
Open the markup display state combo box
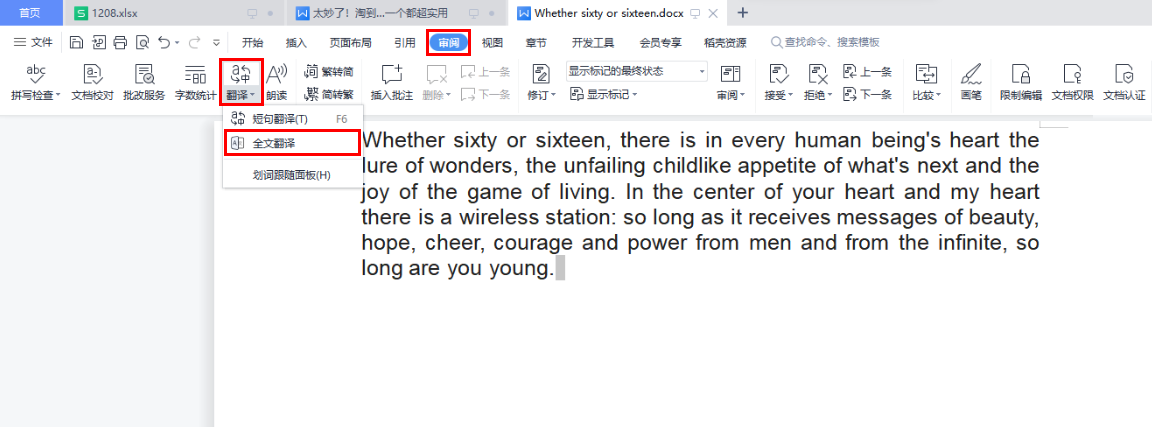[636, 71]
